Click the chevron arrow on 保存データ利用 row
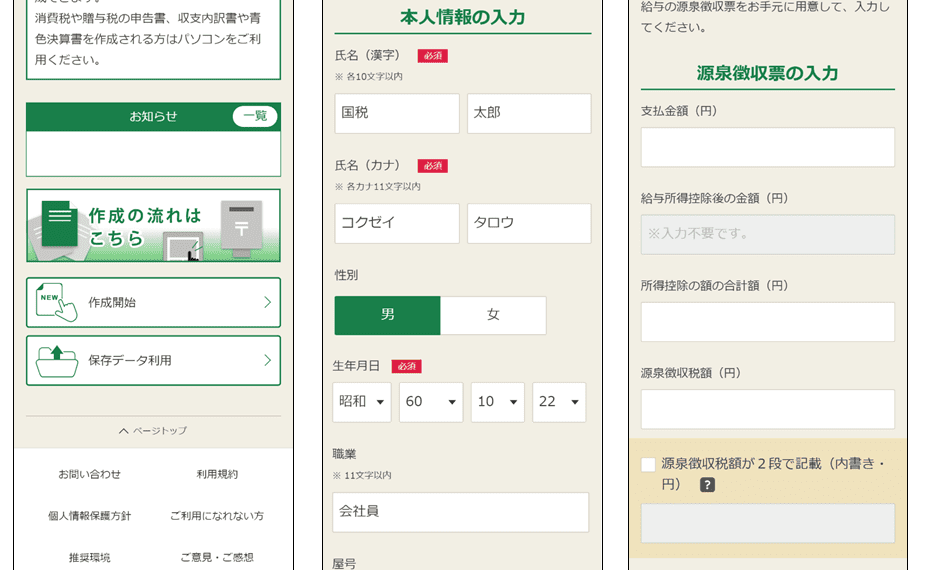The image size is (929, 570). click(x=267, y=360)
